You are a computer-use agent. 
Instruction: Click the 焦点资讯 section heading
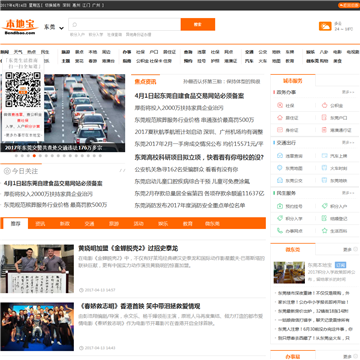(145, 82)
